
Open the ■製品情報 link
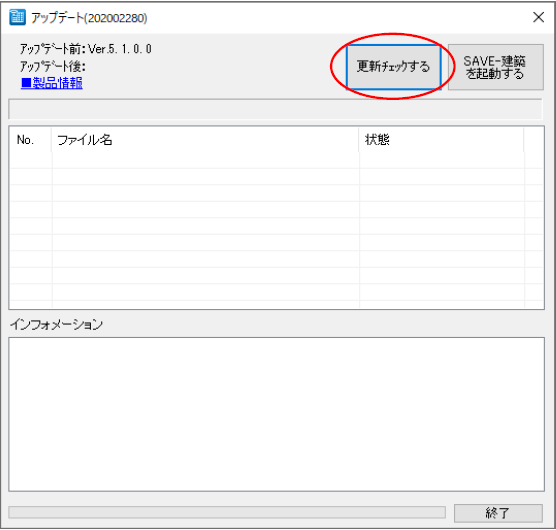click(x=52, y=83)
